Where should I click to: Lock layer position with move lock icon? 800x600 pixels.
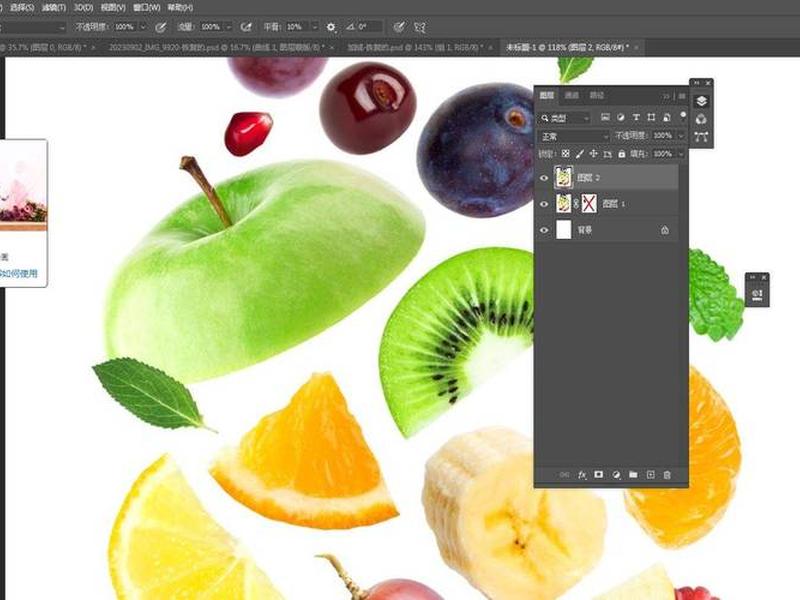(x=593, y=154)
